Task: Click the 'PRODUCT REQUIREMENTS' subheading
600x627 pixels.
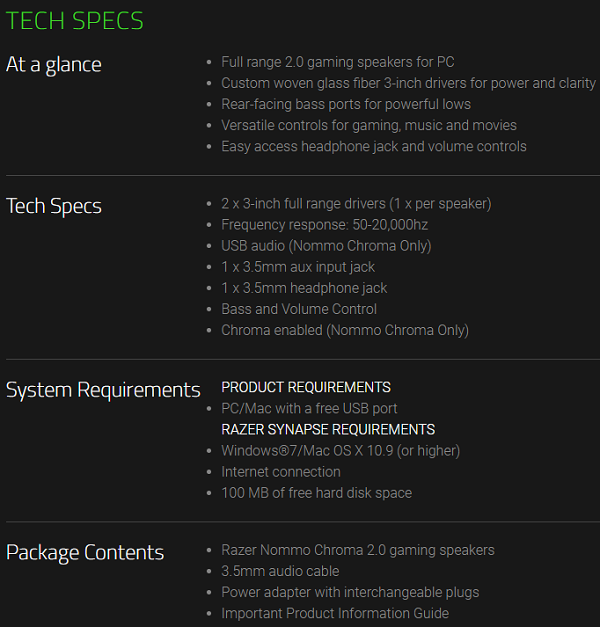Action: coord(306,387)
